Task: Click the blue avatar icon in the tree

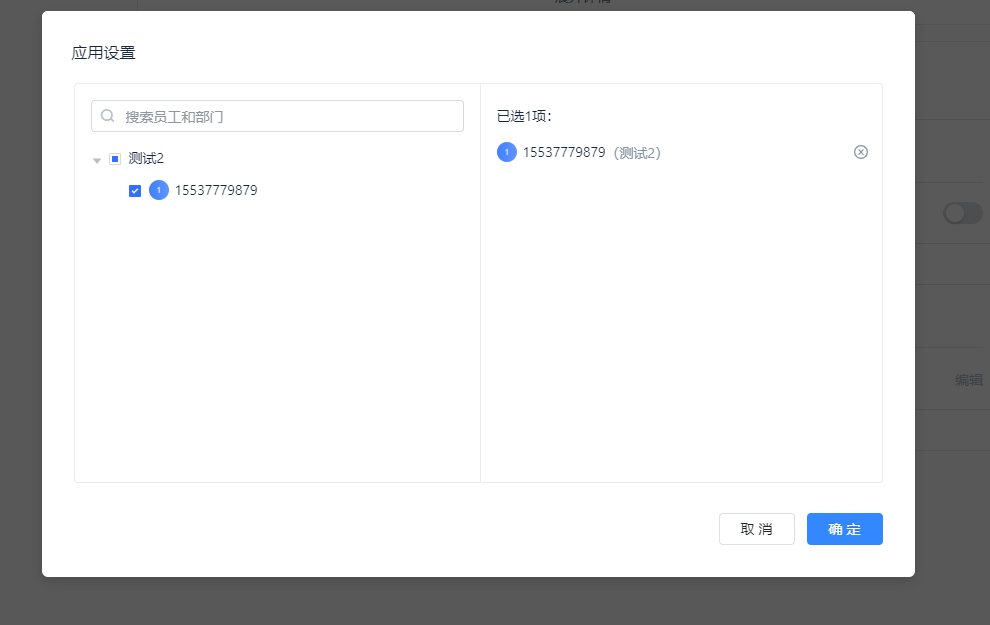Action: 159,190
